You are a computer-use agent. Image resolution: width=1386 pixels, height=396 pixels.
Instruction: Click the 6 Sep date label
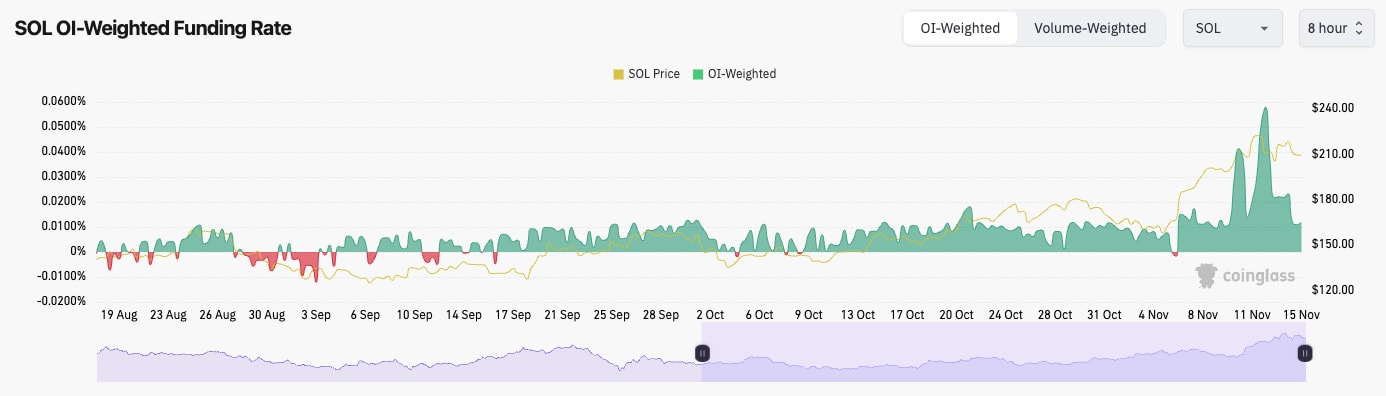[365, 315]
